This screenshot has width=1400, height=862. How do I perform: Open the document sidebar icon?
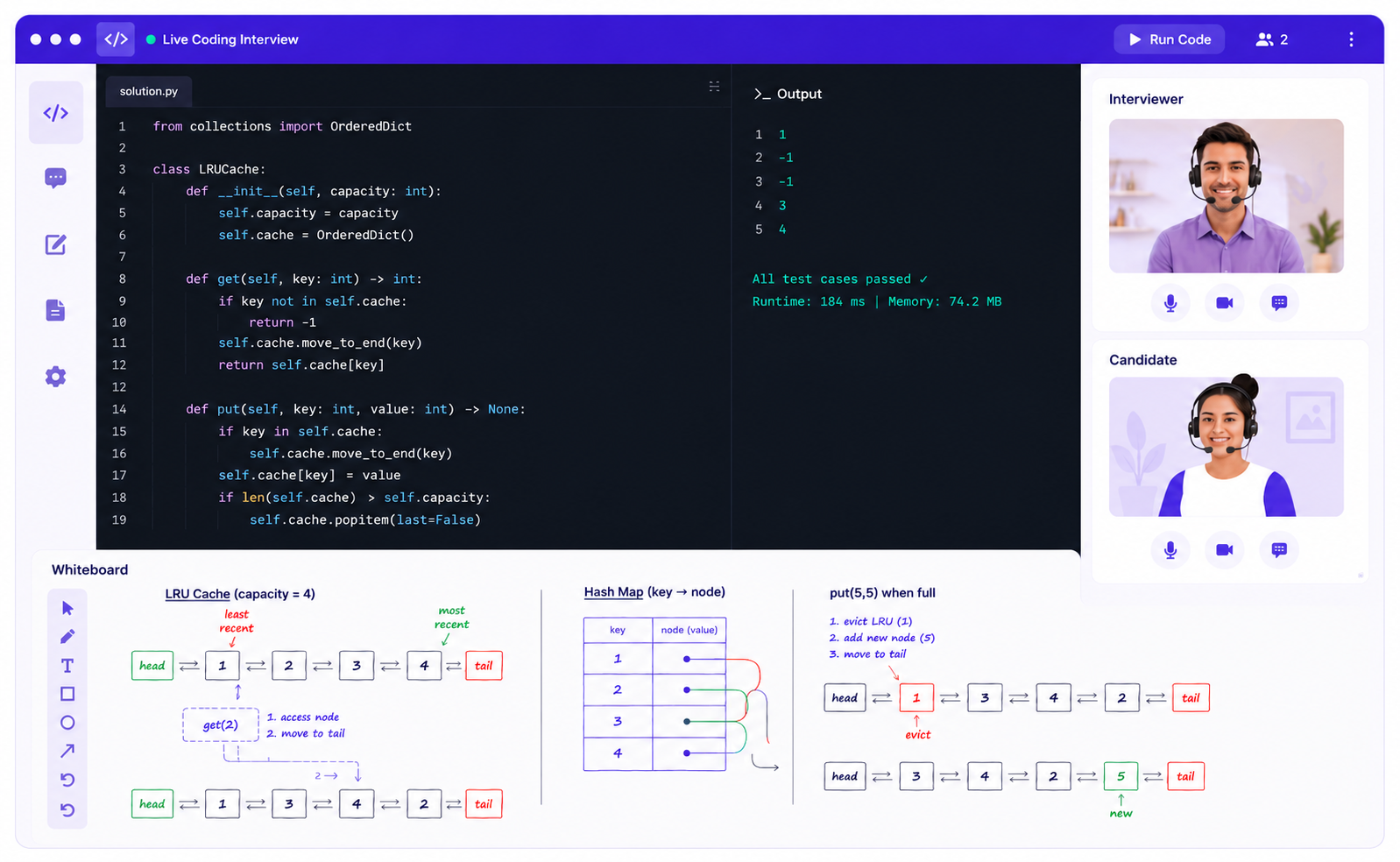pos(56,310)
